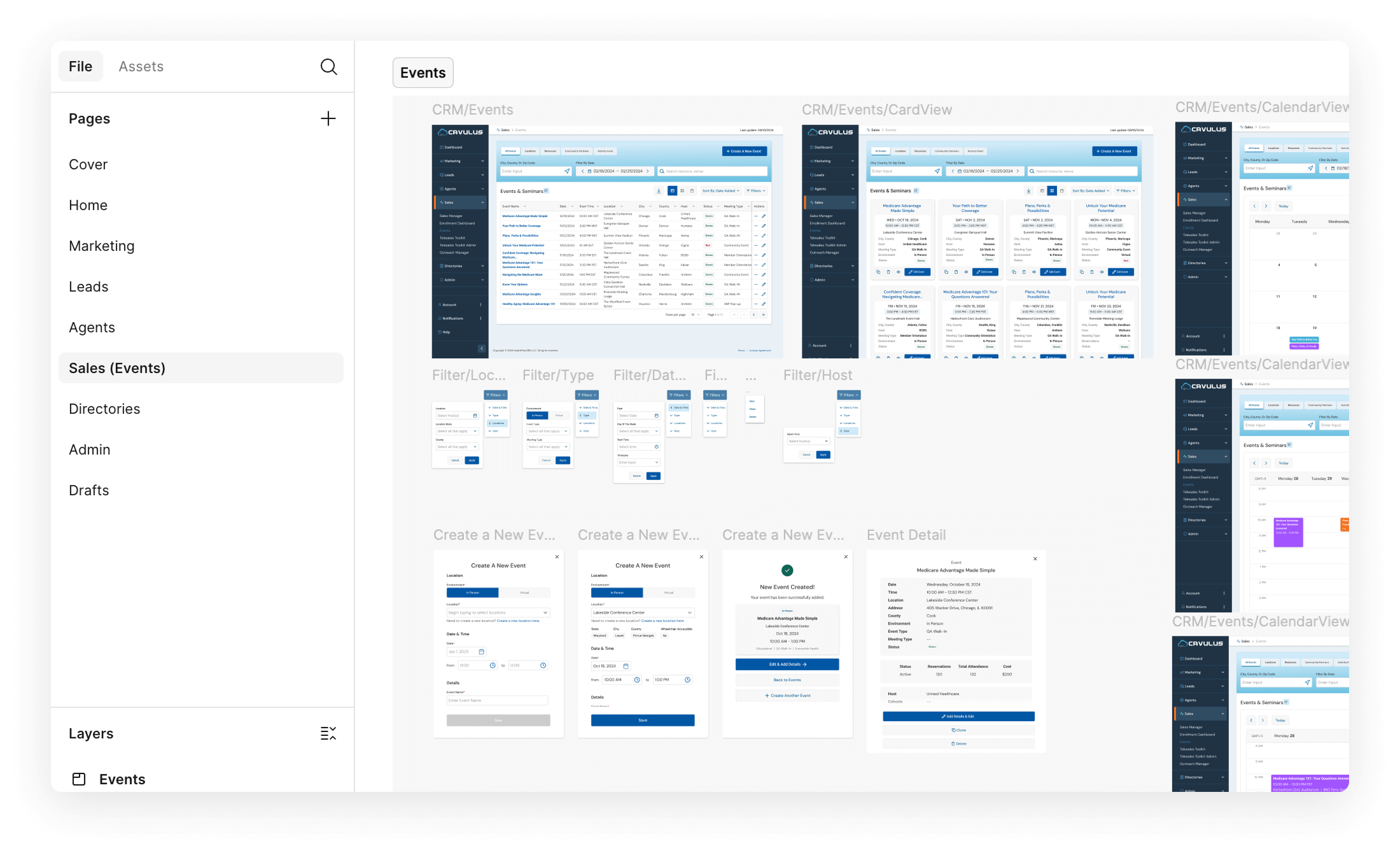Select the calendar view icon in the Events toolbar
1400x853 pixels.
pos(691,190)
